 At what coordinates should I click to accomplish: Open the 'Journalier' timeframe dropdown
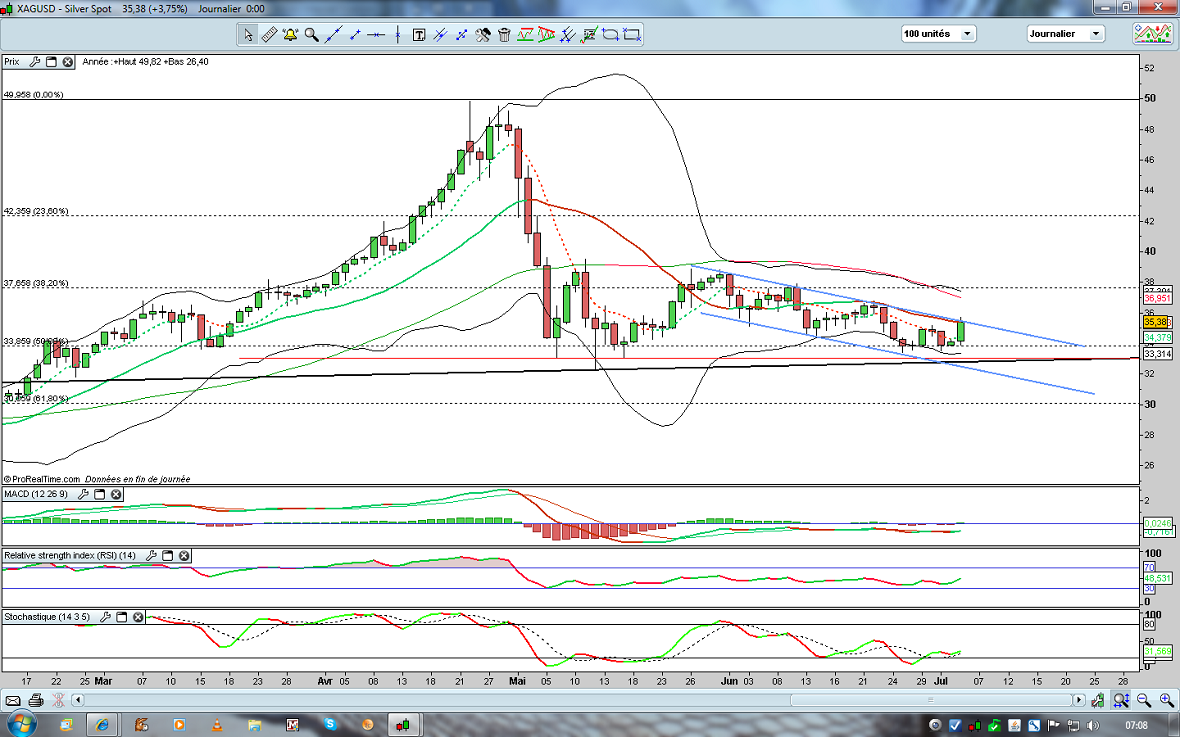(1065, 34)
